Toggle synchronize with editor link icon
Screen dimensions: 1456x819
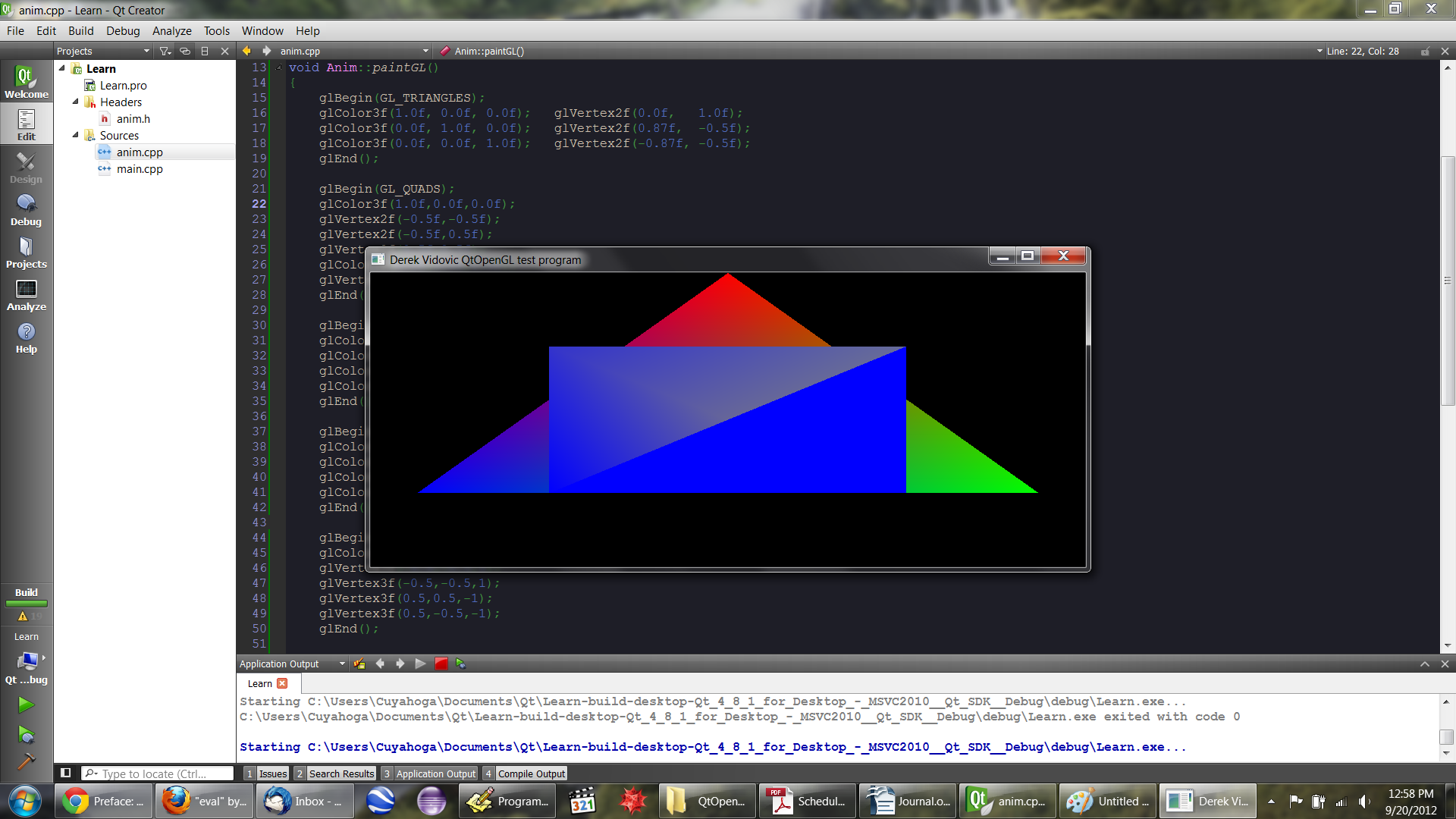tap(185, 51)
